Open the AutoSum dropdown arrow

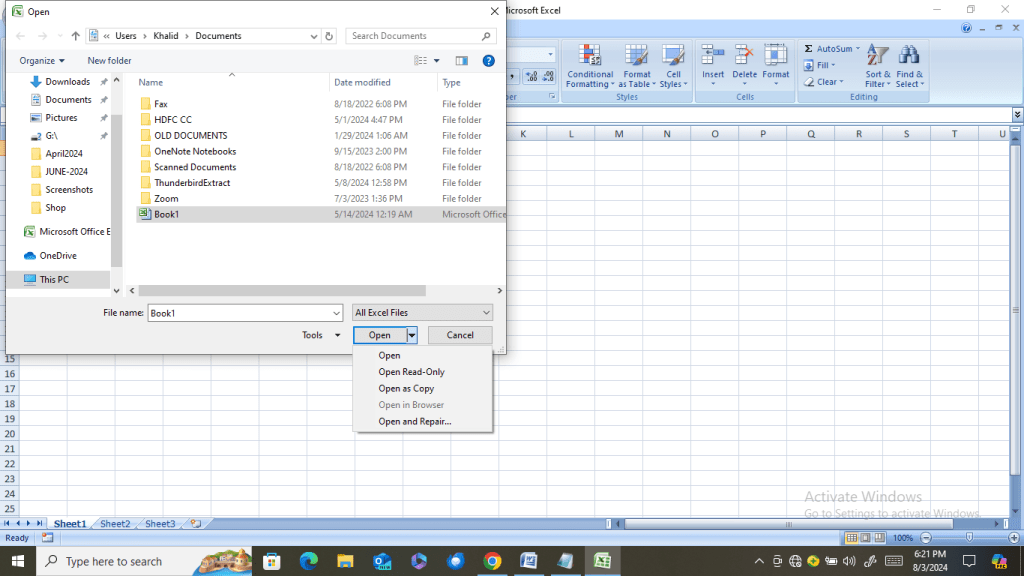857,49
